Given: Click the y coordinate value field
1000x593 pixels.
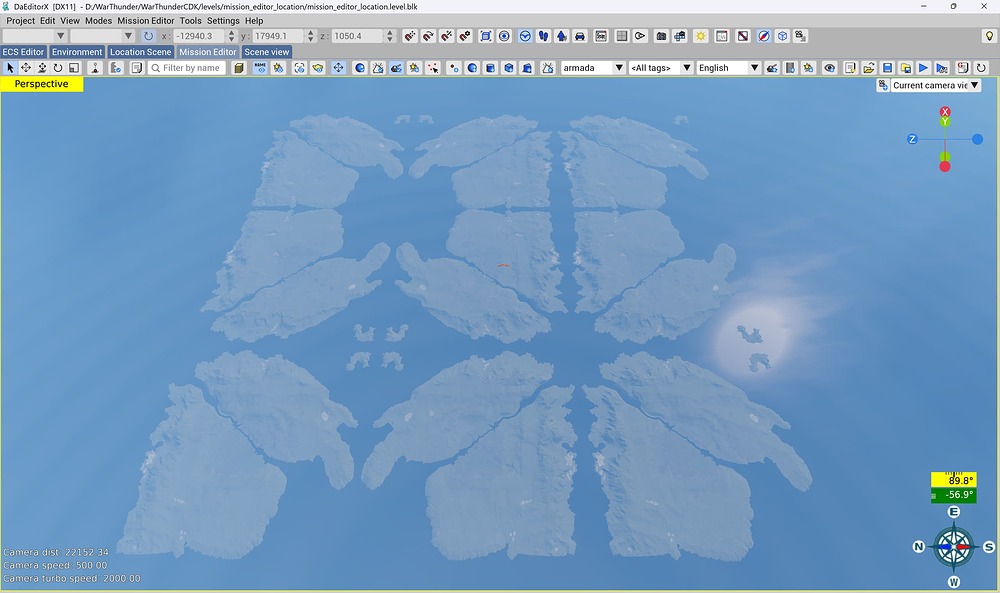Looking at the screenshot, I should click(278, 36).
